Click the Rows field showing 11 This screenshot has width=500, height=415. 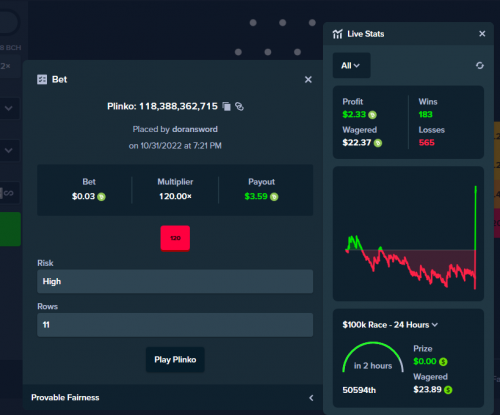175,325
